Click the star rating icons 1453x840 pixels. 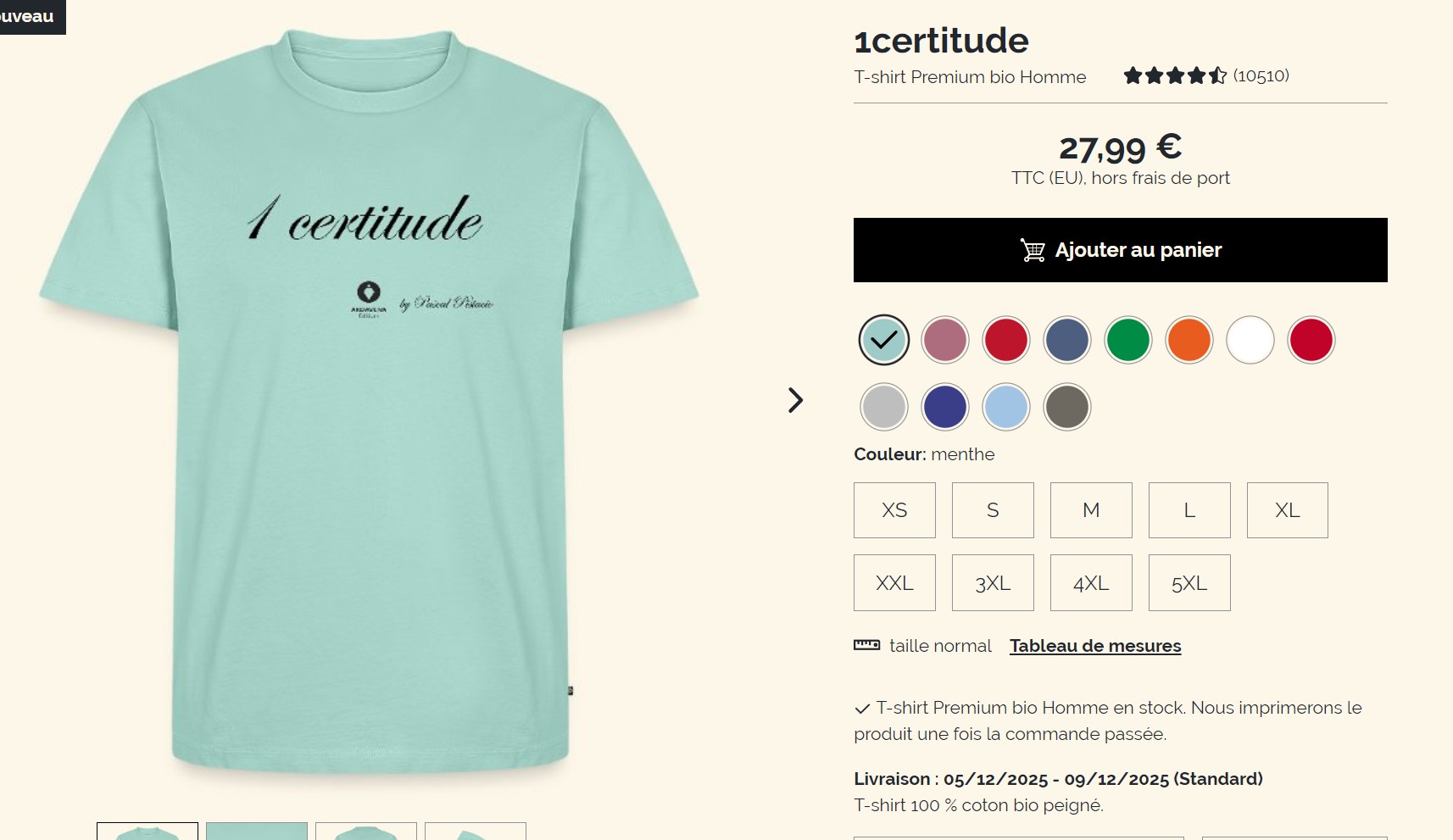pyautogui.click(x=1175, y=76)
